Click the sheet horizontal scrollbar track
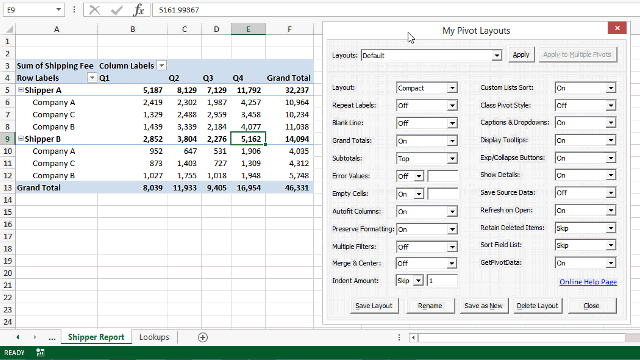 [522, 338]
